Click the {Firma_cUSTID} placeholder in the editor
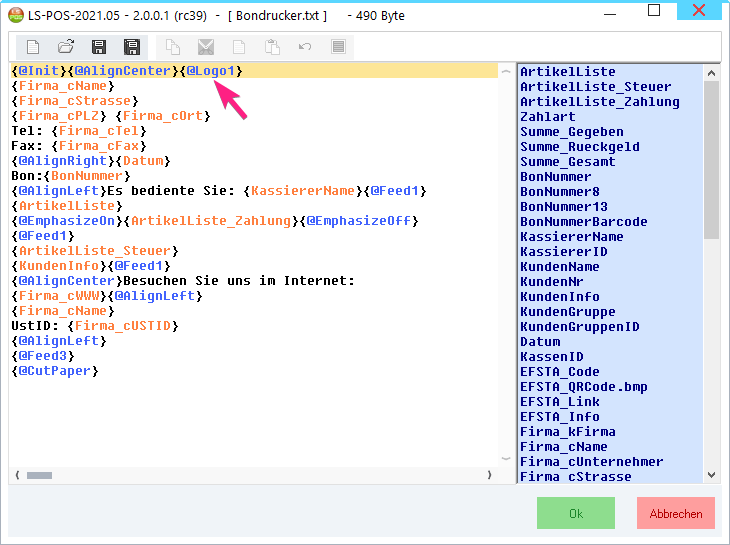 coord(123,326)
